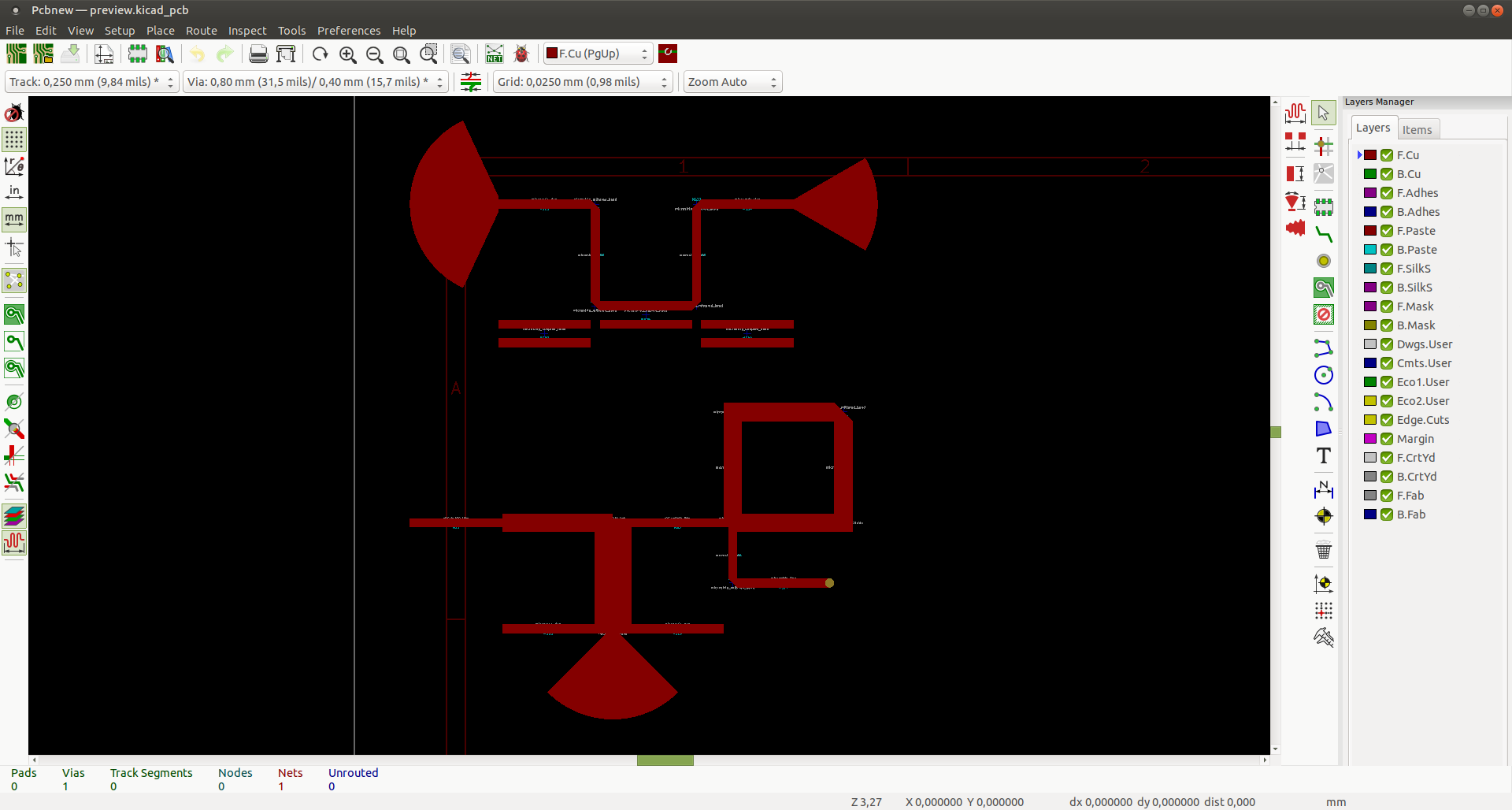The image size is (1512, 810).
Task: Select the Add arc tool
Action: pyautogui.click(x=1324, y=402)
